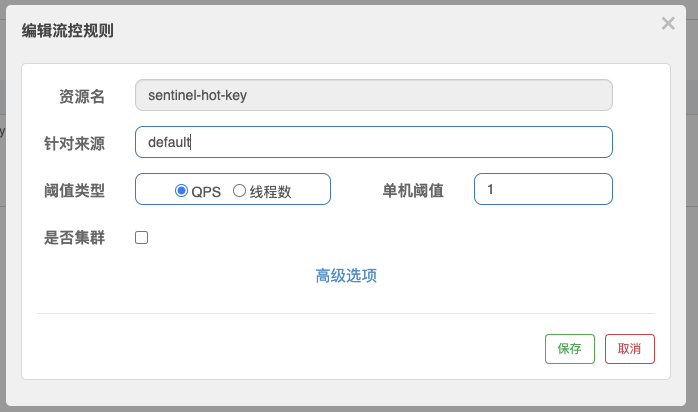The image size is (698, 412).
Task: Click the 是否集群 field label
Action: tap(75, 238)
